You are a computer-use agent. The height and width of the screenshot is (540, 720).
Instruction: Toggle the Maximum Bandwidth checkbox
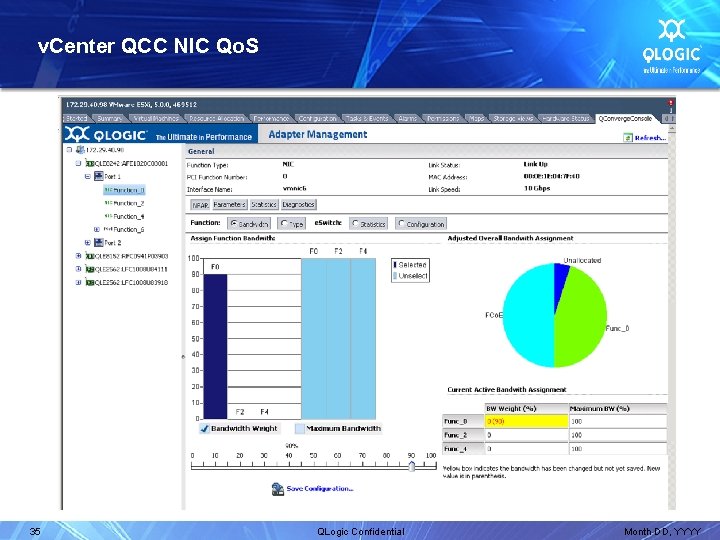(x=300, y=428)
